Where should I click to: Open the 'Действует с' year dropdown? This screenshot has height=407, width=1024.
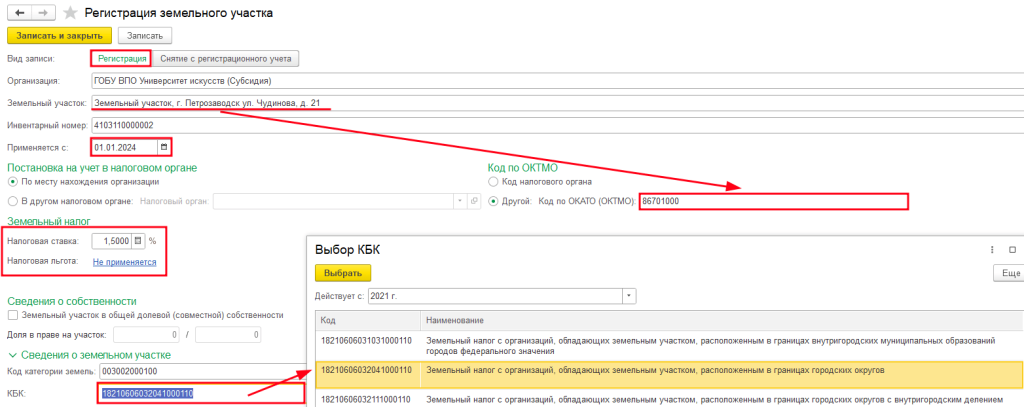(628, 296)
